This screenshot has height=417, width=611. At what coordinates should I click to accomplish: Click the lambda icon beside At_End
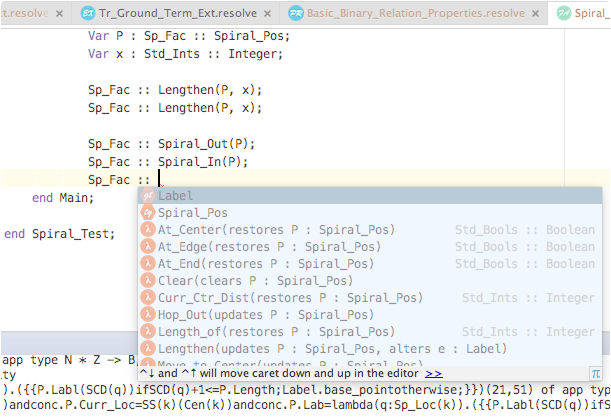click(x=148, y=264)
